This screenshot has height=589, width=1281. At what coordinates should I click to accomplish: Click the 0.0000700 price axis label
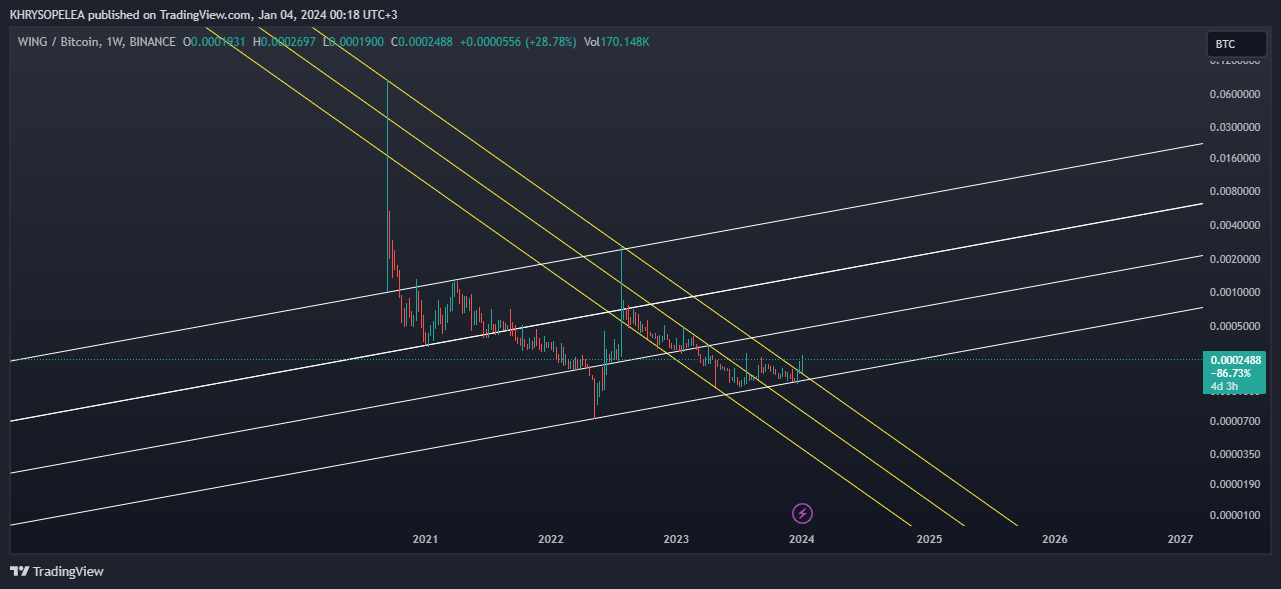point(1235,422)
